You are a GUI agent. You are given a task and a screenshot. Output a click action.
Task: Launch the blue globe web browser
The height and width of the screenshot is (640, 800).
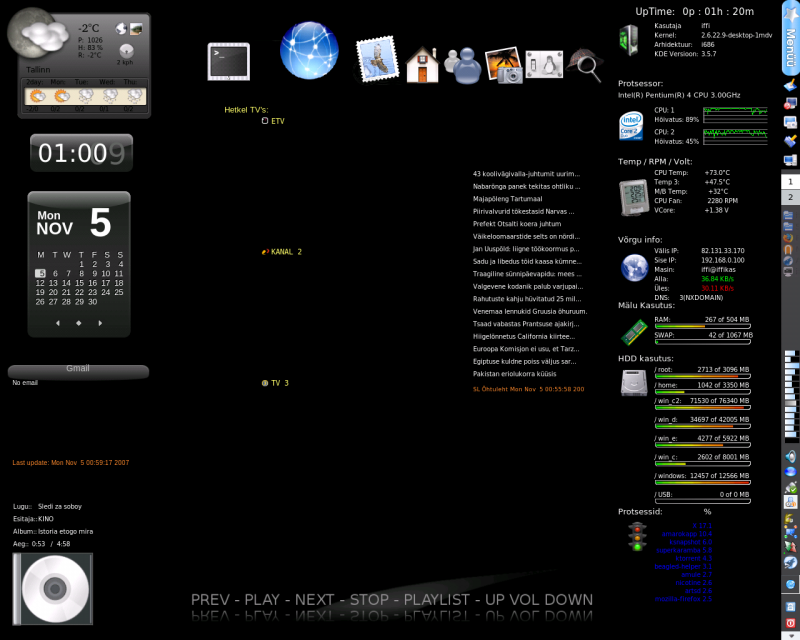point(309,50)
